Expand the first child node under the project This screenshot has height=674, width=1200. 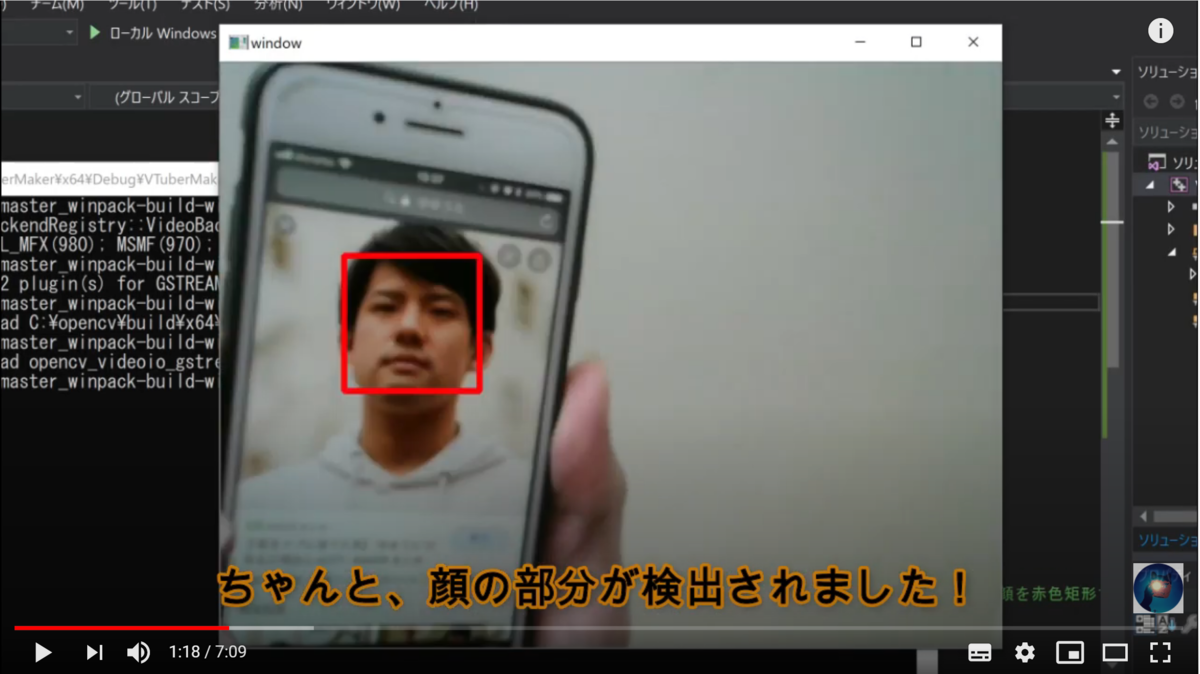point(1171,207)
